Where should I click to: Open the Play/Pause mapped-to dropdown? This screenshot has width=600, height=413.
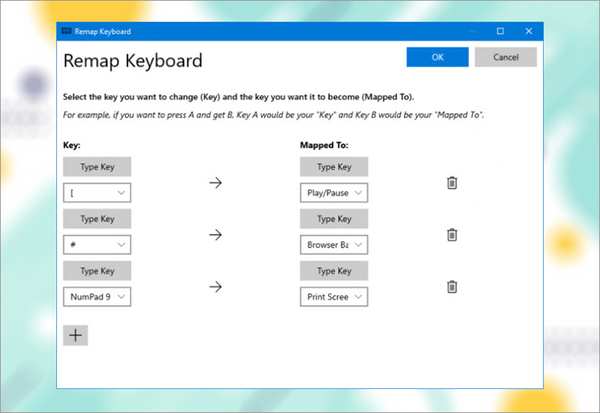[334, 193]
